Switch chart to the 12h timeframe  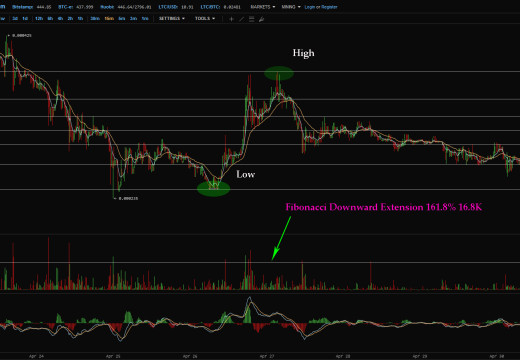pyautogui.click(x=39, y=18)
